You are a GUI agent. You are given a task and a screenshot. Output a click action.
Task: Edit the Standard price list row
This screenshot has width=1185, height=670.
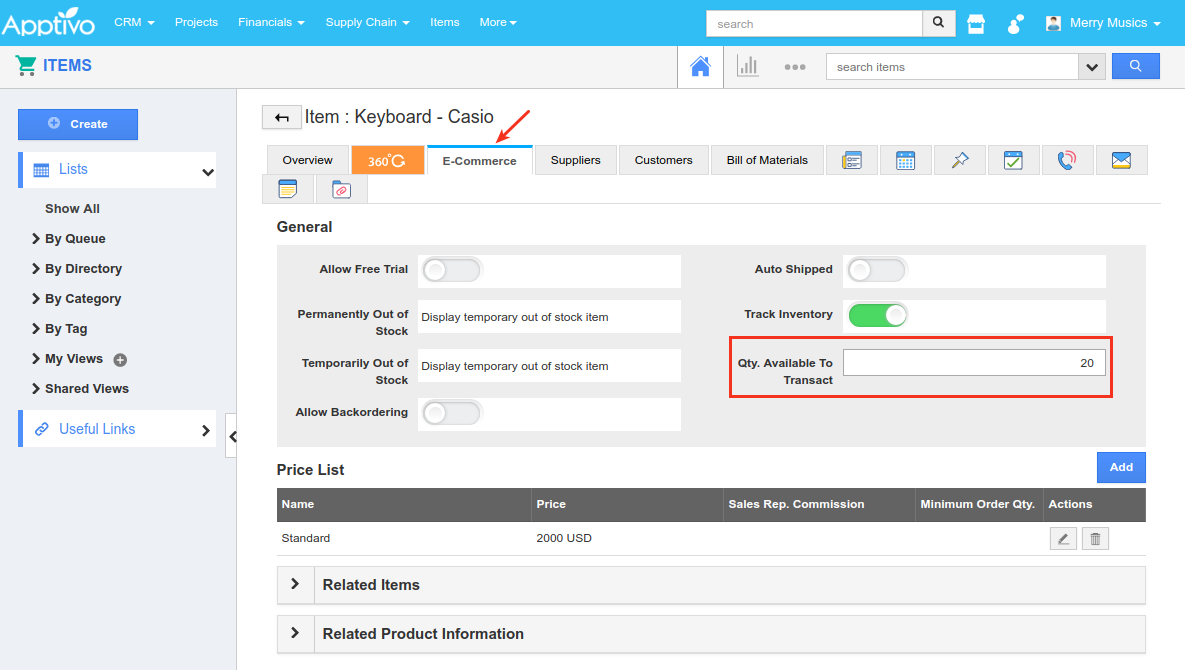(x=1063, y=539)
